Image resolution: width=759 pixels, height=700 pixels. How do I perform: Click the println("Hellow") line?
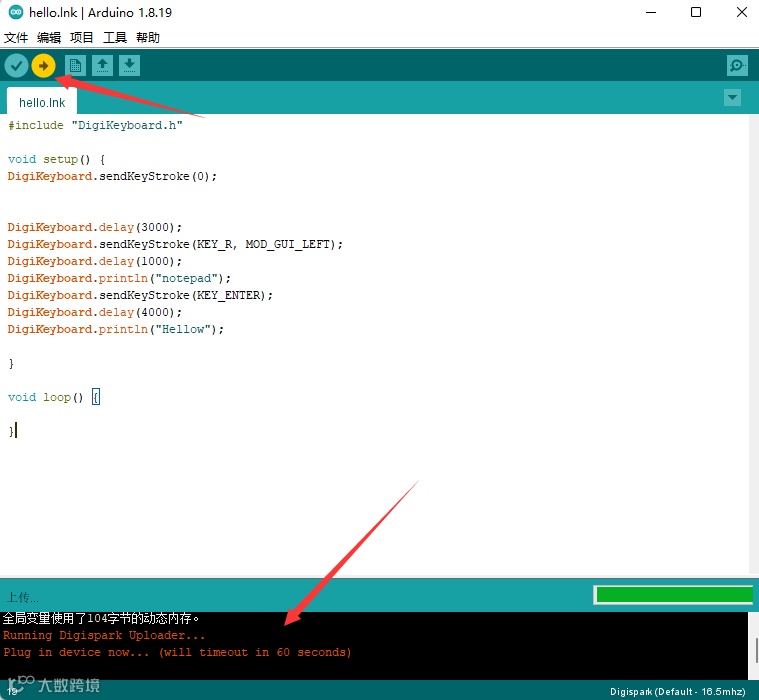click(x=116, y=329)
